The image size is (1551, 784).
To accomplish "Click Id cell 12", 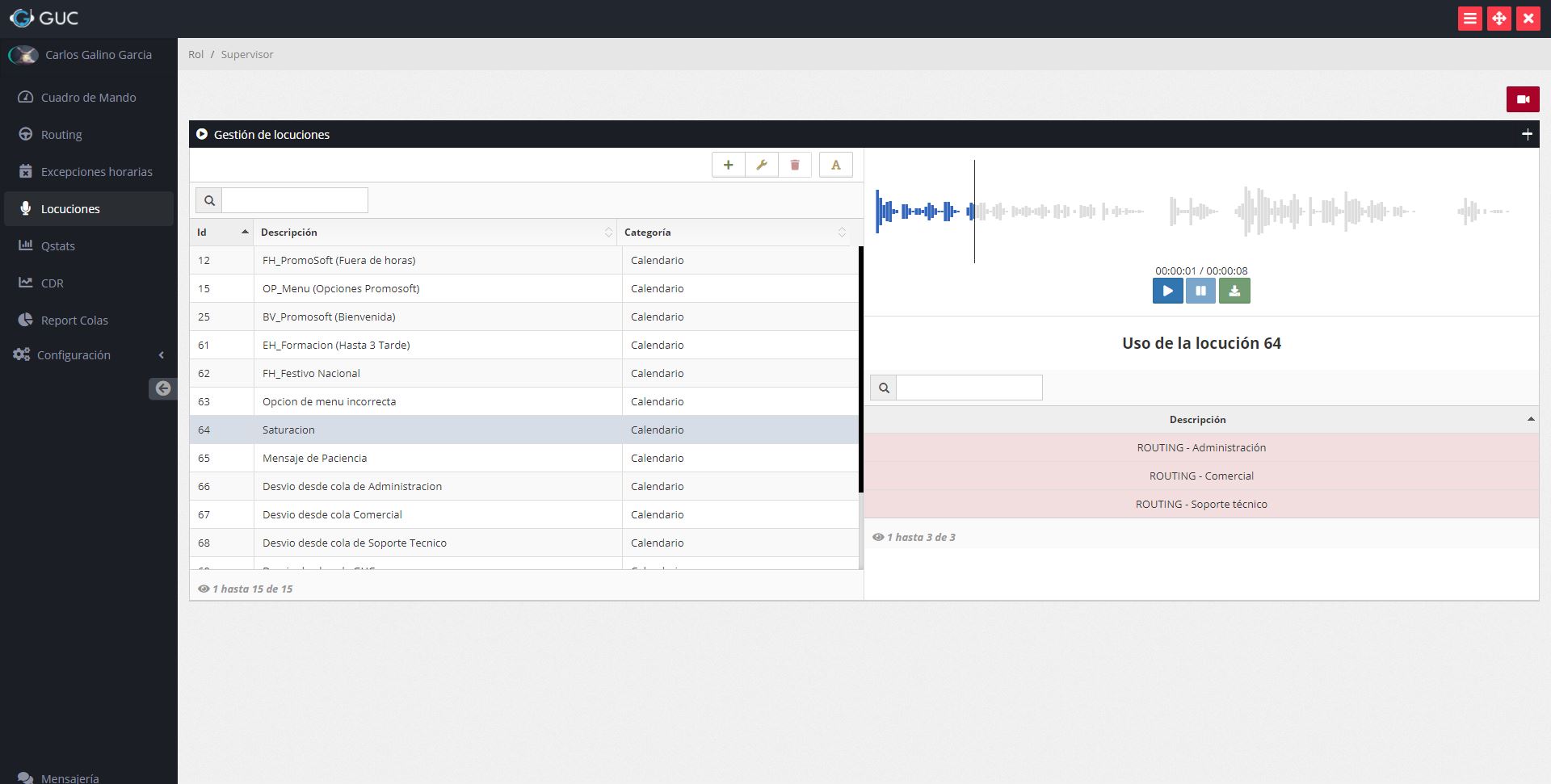I will [x=221, y=260].
